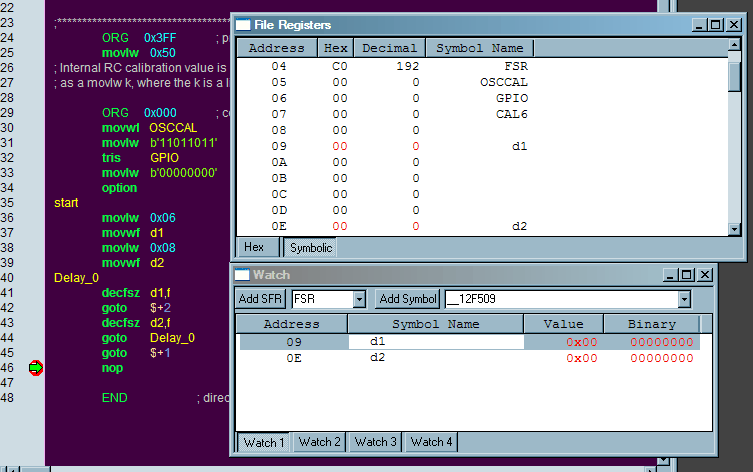Click the File Registers vertical scrollbar thumb
753x472 pixels.
click(x=734, y=77)
